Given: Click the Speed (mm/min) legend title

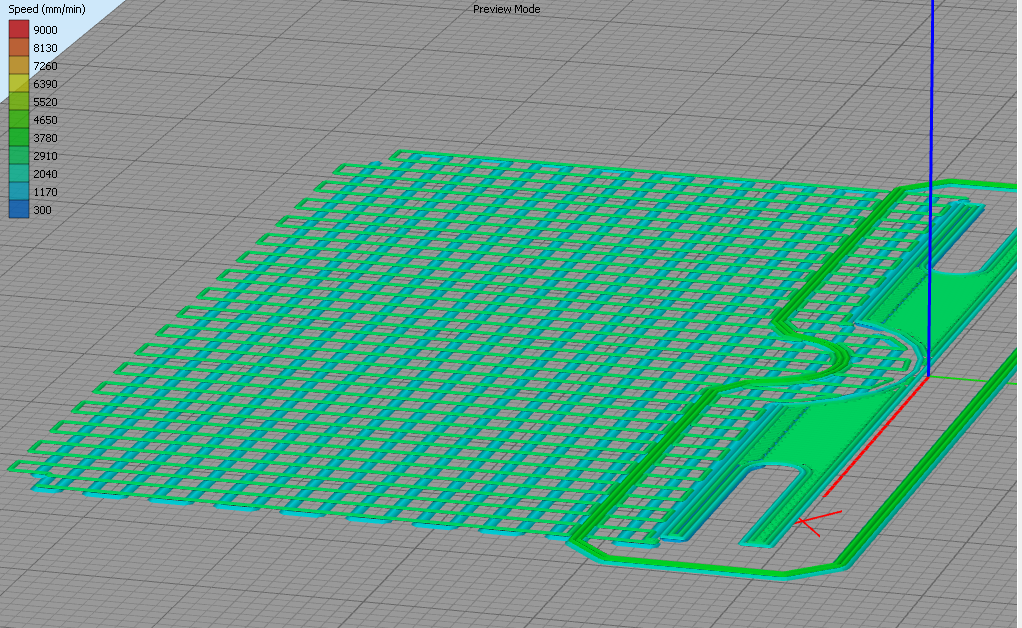Looking at the screenshot, I should click(46, 9).
